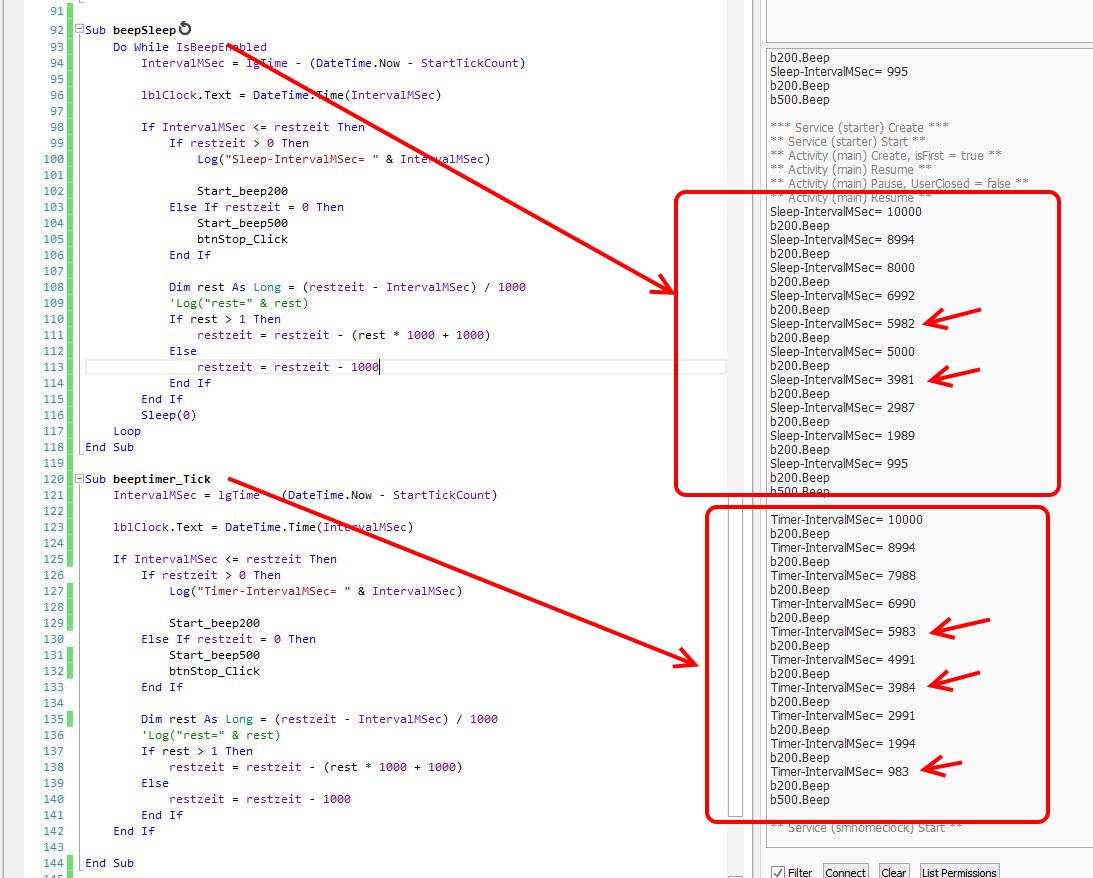
Task: Select log entry 'Sleep-IntervalMSec= 5000'
Action: tap(842, 351)
